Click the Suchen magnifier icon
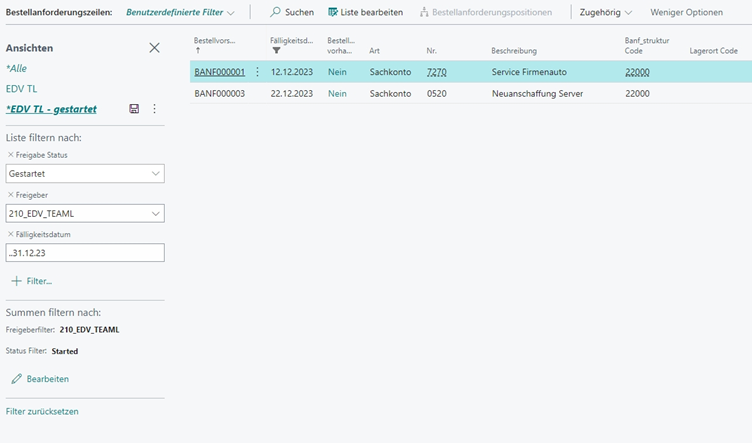Image resolution: width=752 pixels, height=443 pixels. pos(276,13)
